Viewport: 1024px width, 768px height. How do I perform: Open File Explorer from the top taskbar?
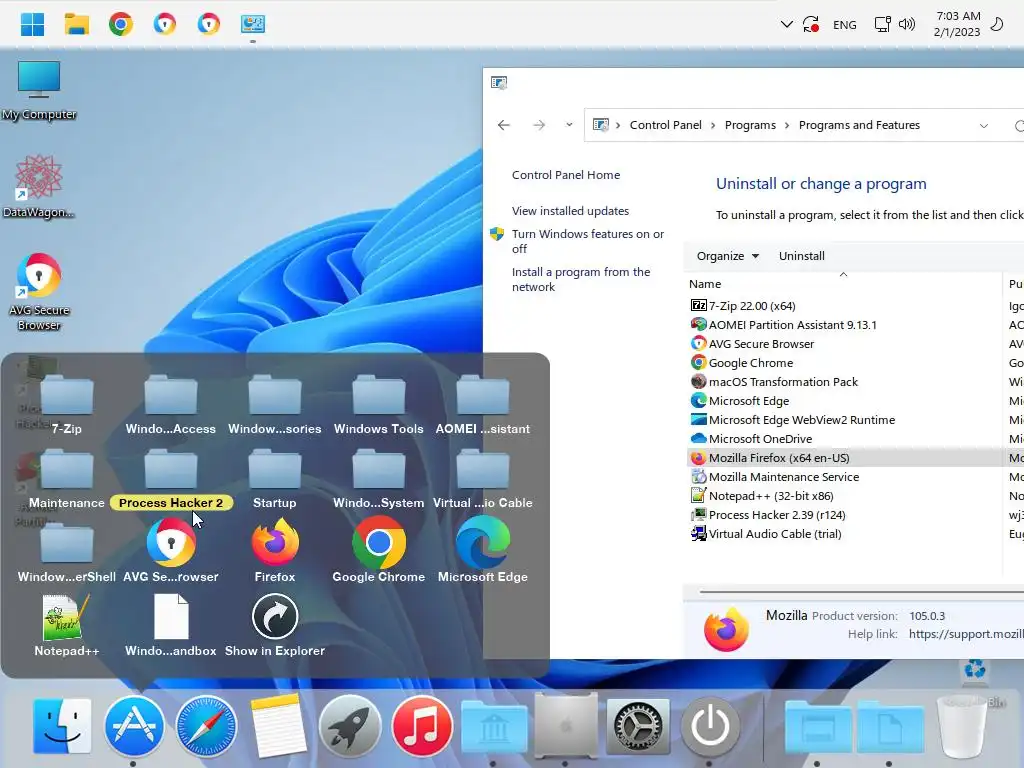[x=76, y=24]
